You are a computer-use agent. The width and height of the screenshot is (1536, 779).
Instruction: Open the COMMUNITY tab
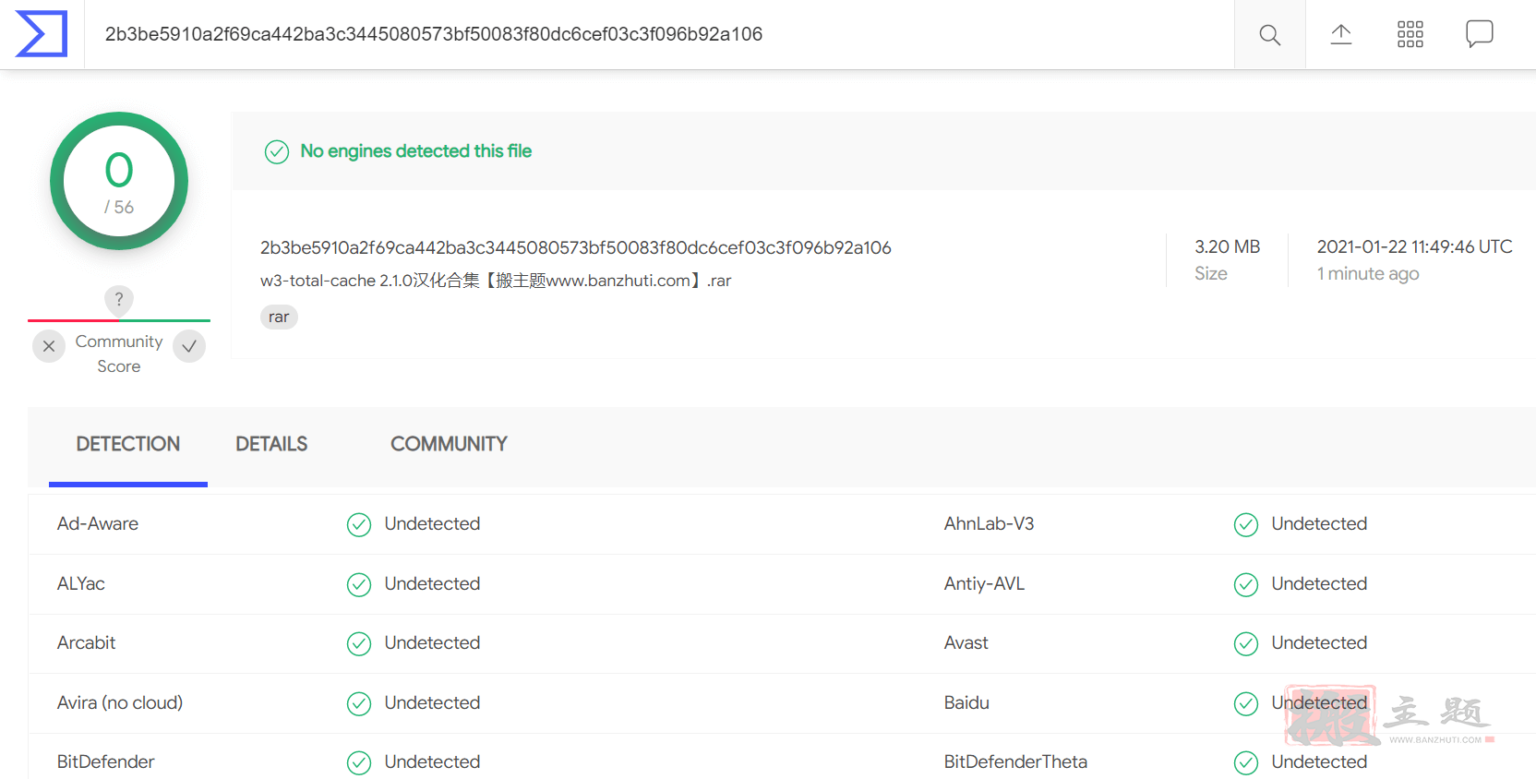449,444
